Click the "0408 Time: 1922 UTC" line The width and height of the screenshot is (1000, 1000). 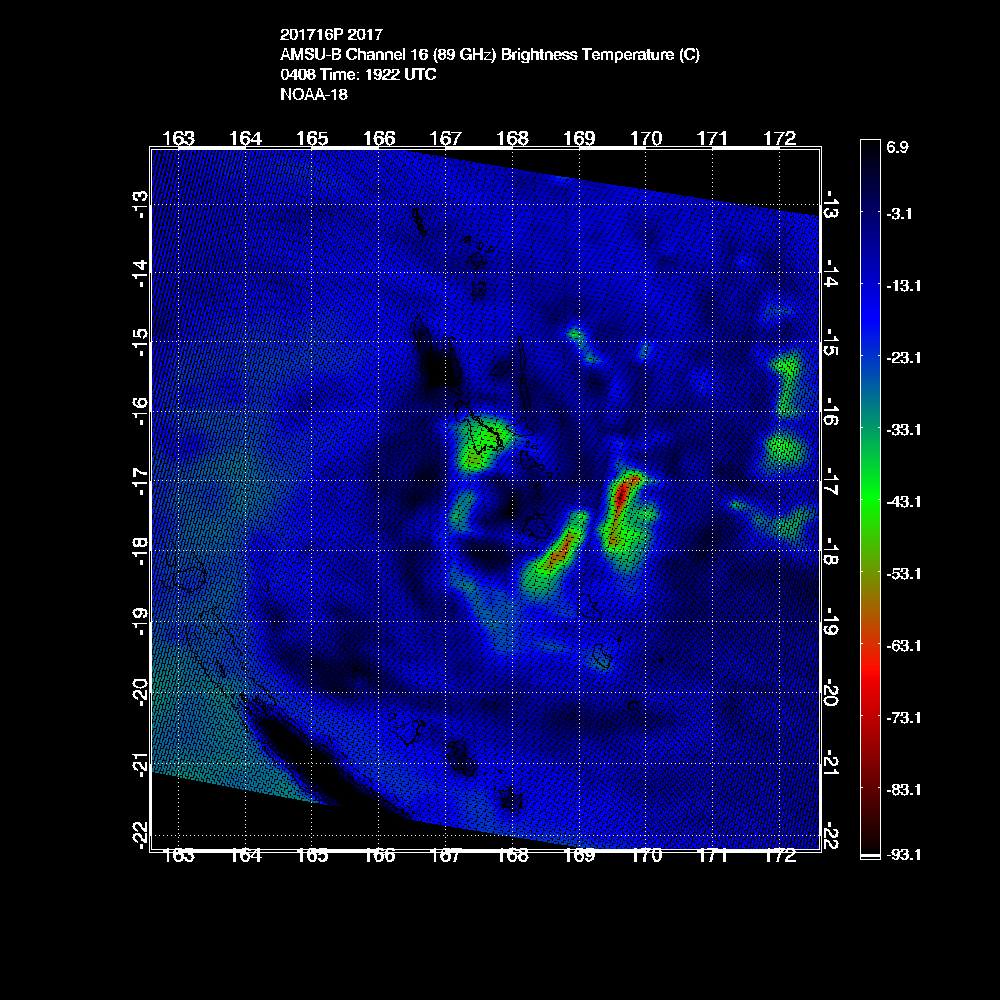coord(358,75)
